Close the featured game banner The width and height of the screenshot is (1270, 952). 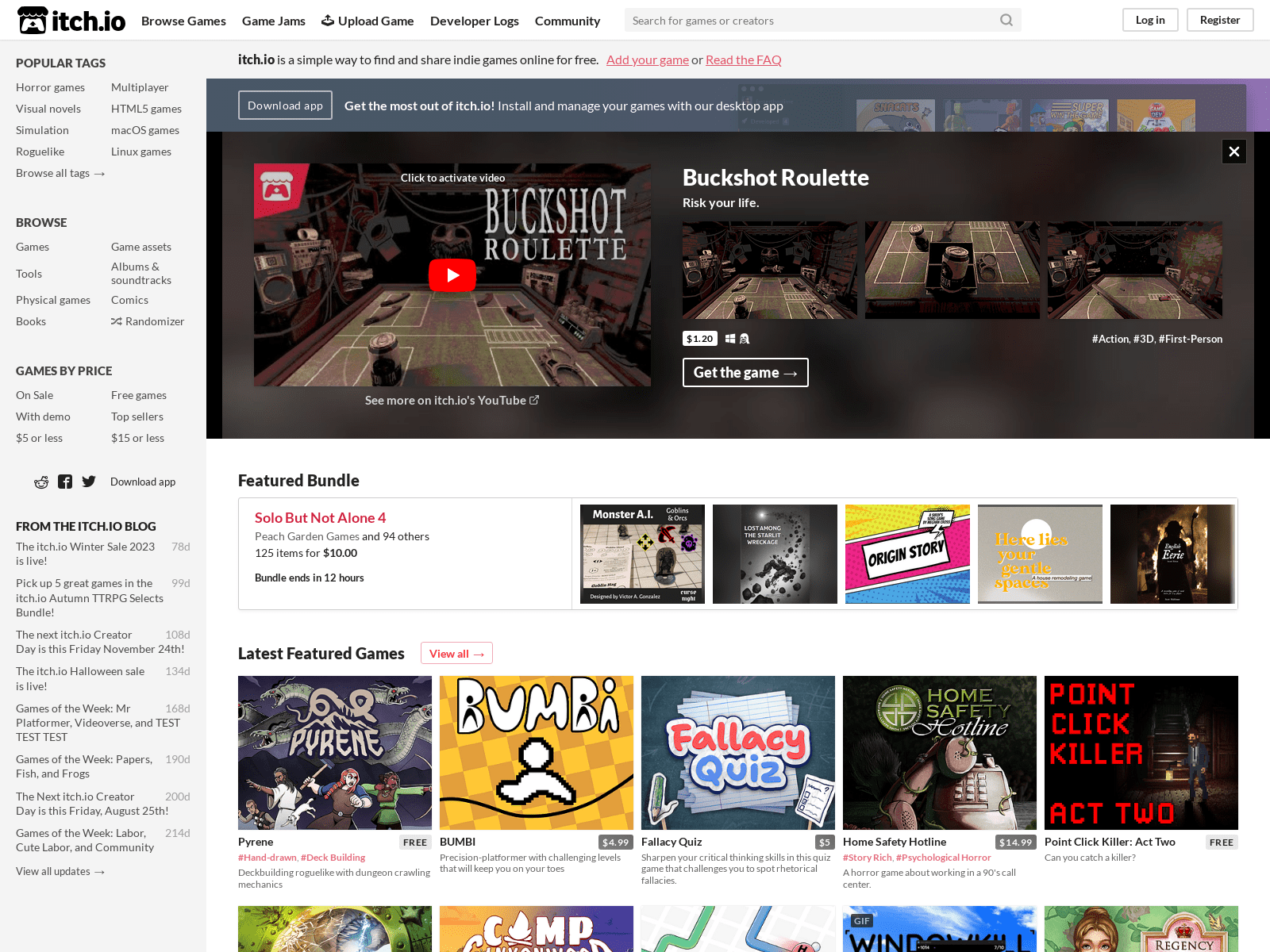click(1234, 151)
